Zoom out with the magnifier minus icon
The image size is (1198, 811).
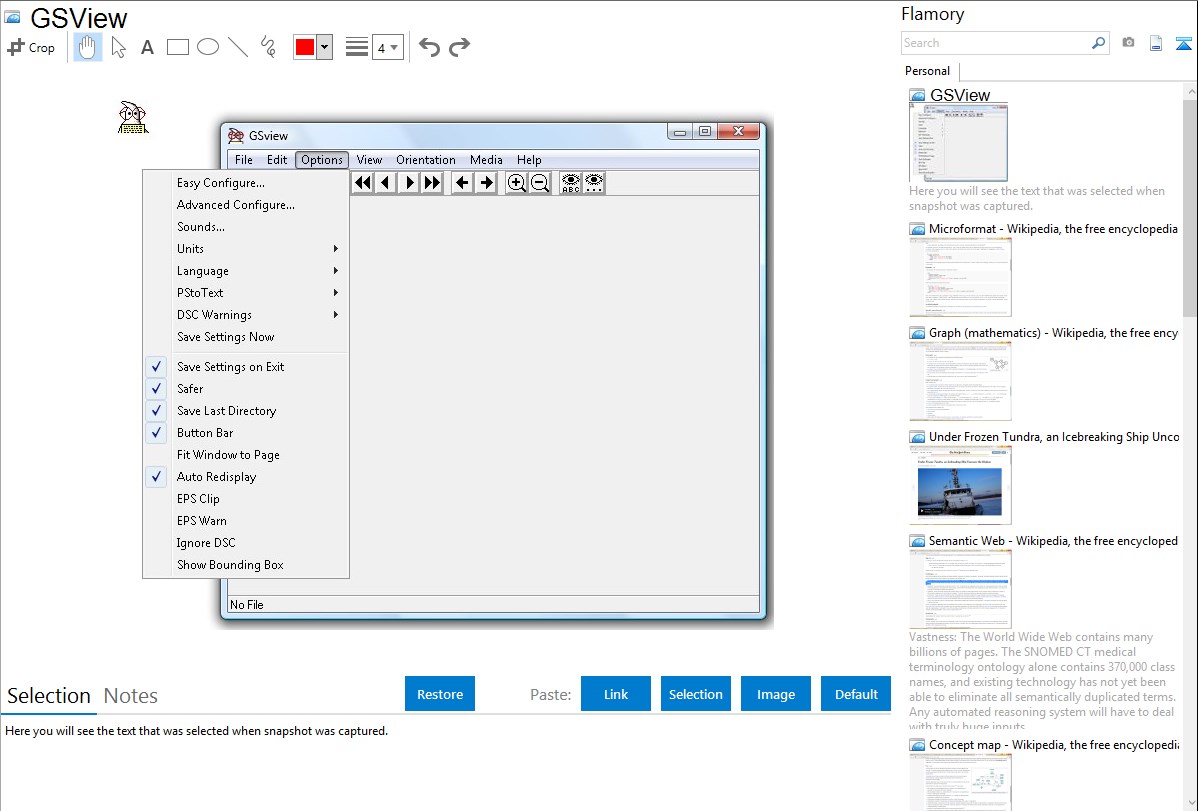539,183
